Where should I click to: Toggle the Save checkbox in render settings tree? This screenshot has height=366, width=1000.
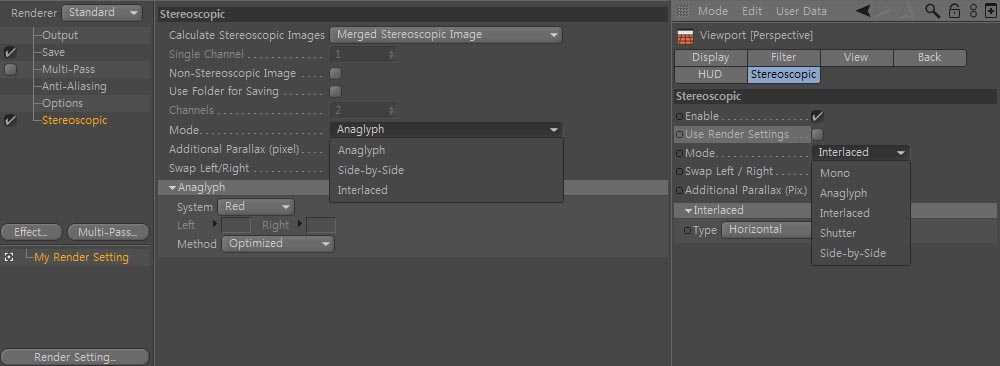(10, 52)
